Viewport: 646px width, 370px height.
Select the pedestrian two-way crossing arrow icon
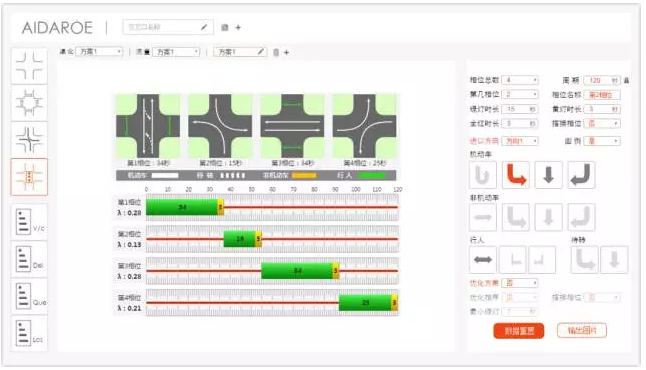click(x=483, y=260)
